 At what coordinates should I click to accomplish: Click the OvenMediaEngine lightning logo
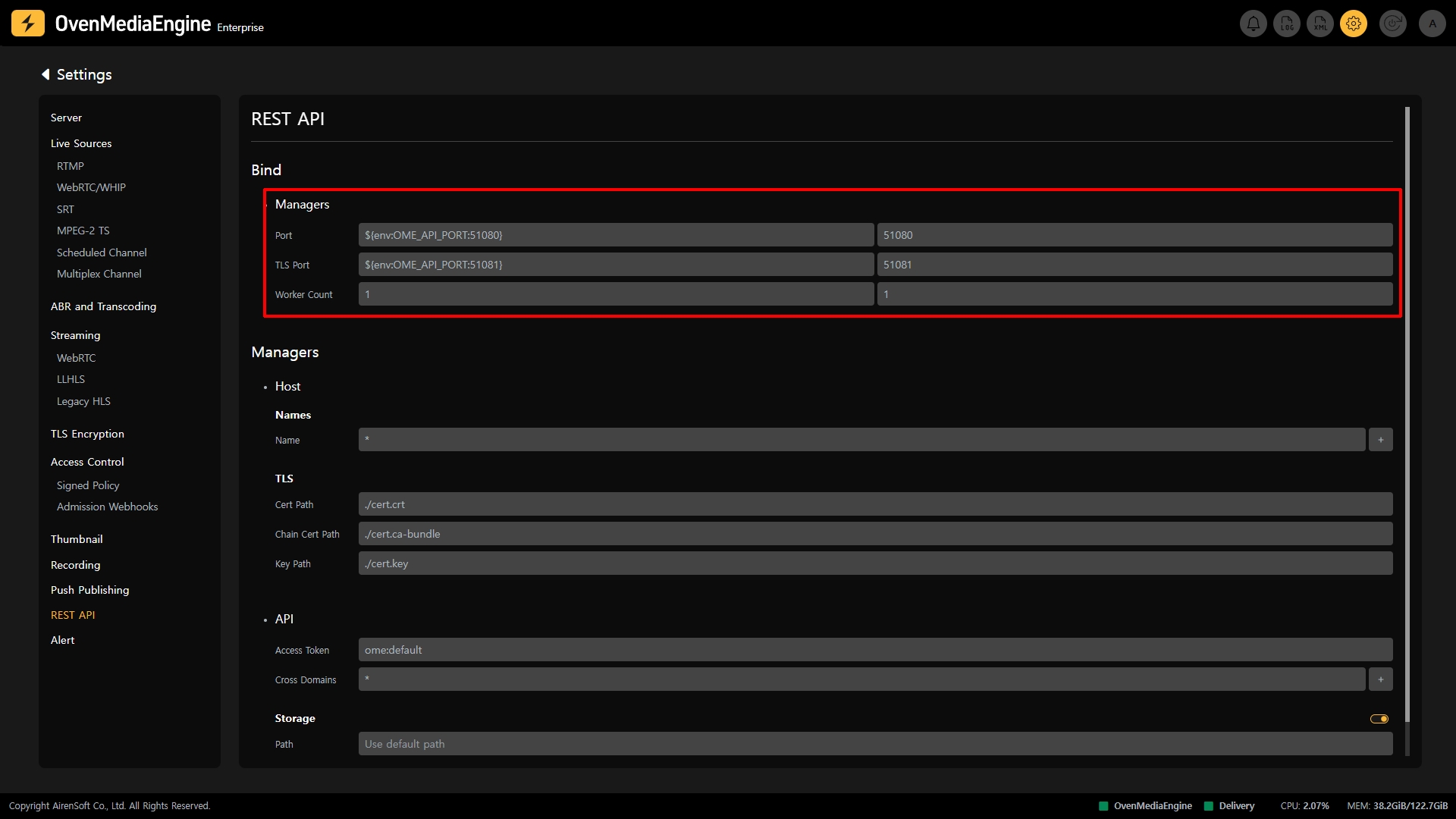pyautogui.click(x=28, y=24)
